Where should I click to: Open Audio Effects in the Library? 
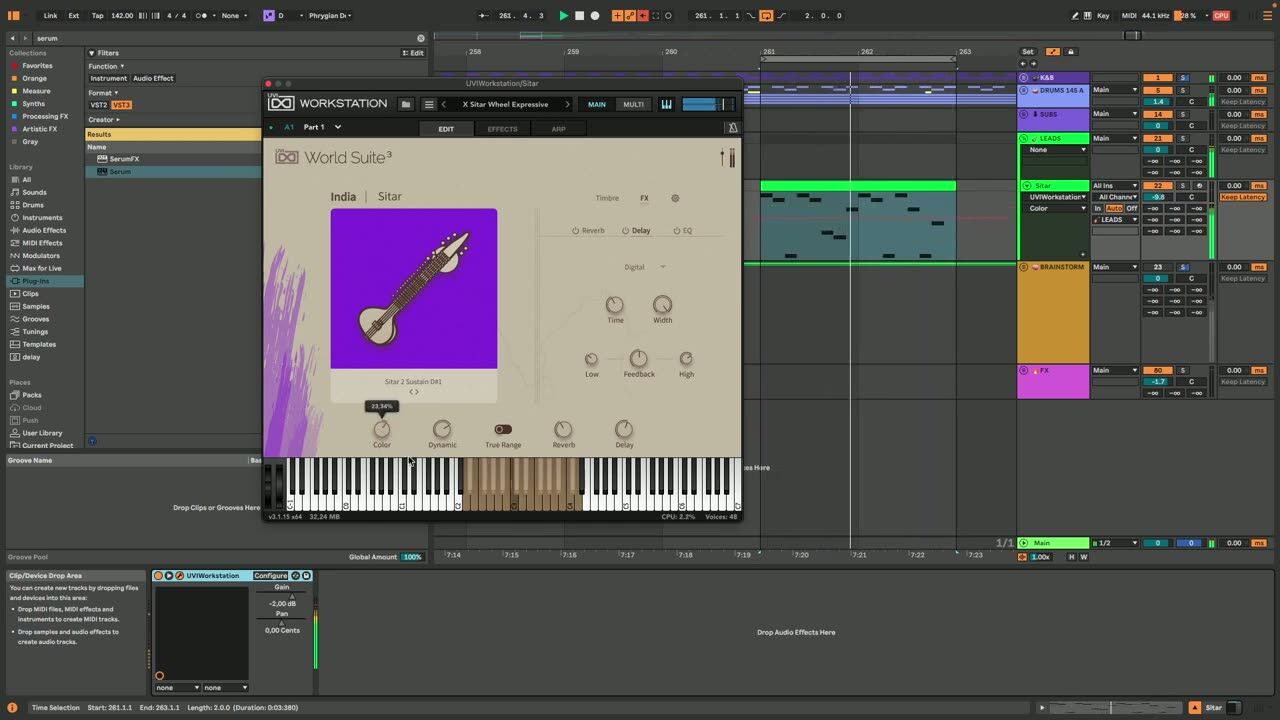[x=44, y=230]
